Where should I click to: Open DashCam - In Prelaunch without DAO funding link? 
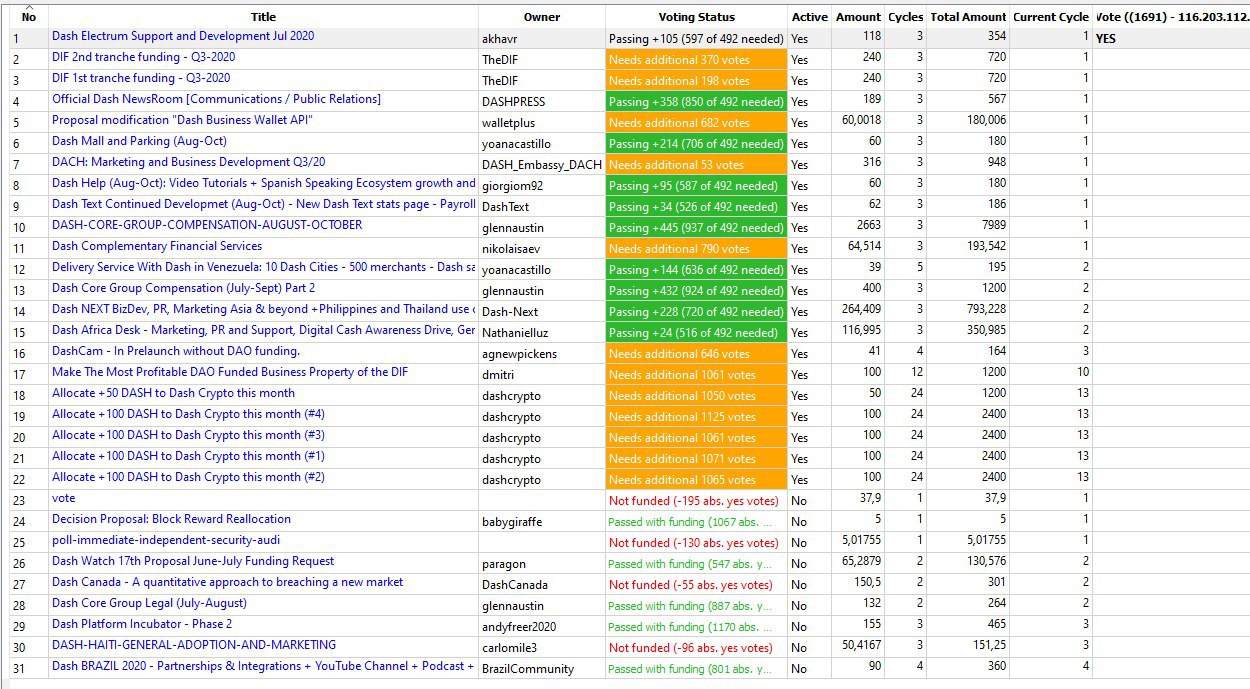point(176,351)
